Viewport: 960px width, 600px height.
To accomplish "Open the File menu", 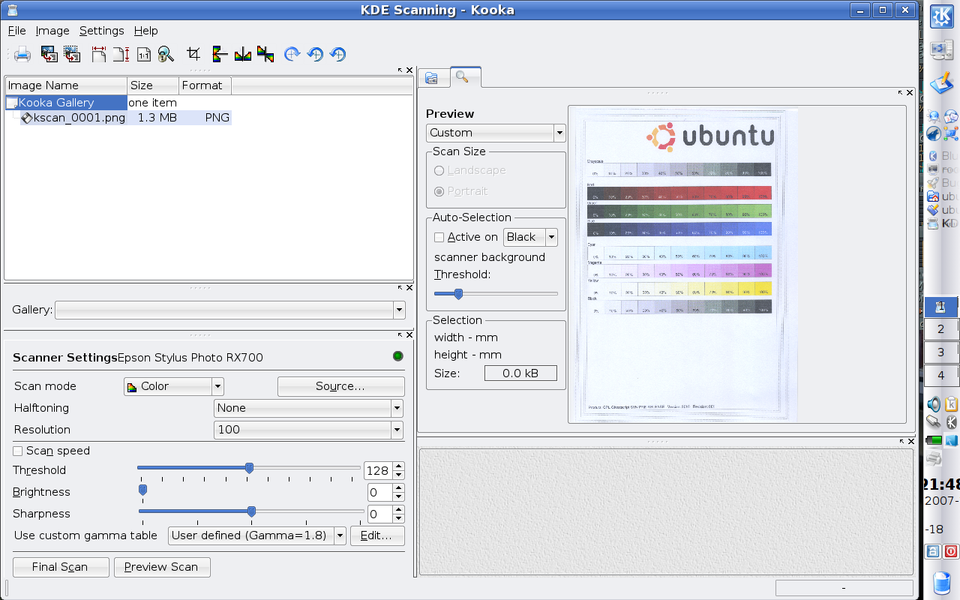I will coord(17,31).
